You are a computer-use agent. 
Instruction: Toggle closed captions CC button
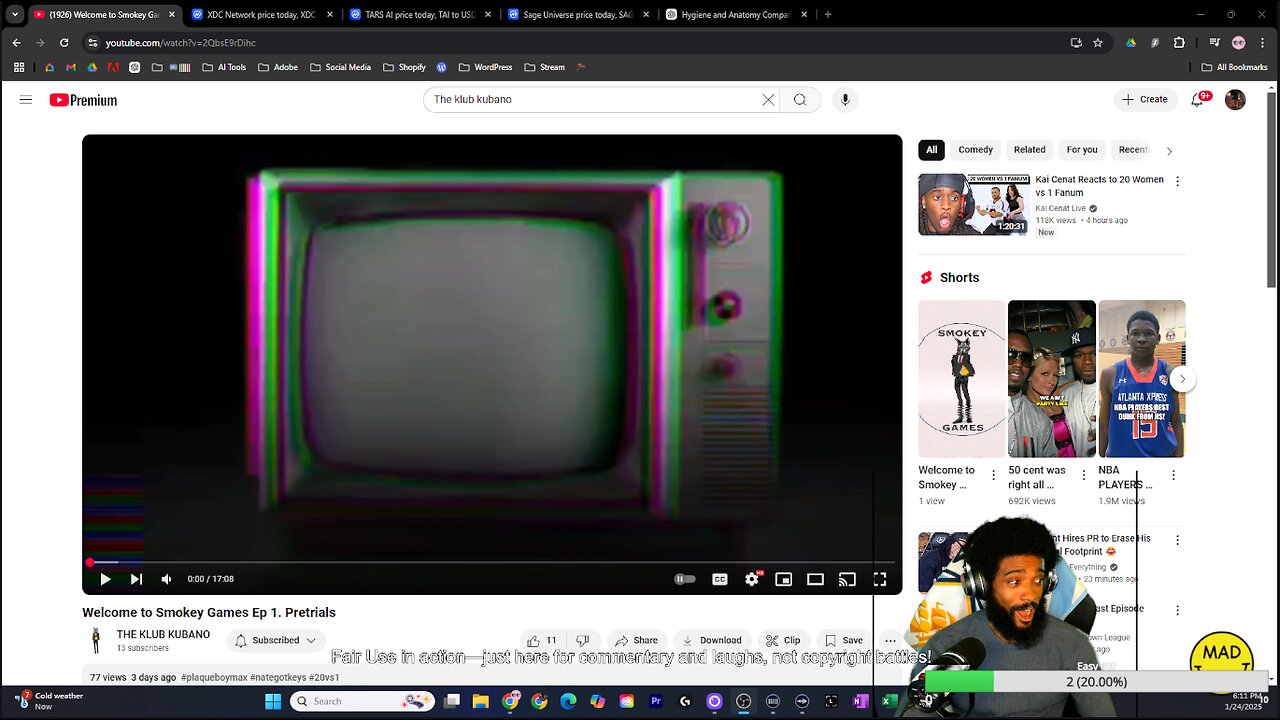[x=719, y=579]
